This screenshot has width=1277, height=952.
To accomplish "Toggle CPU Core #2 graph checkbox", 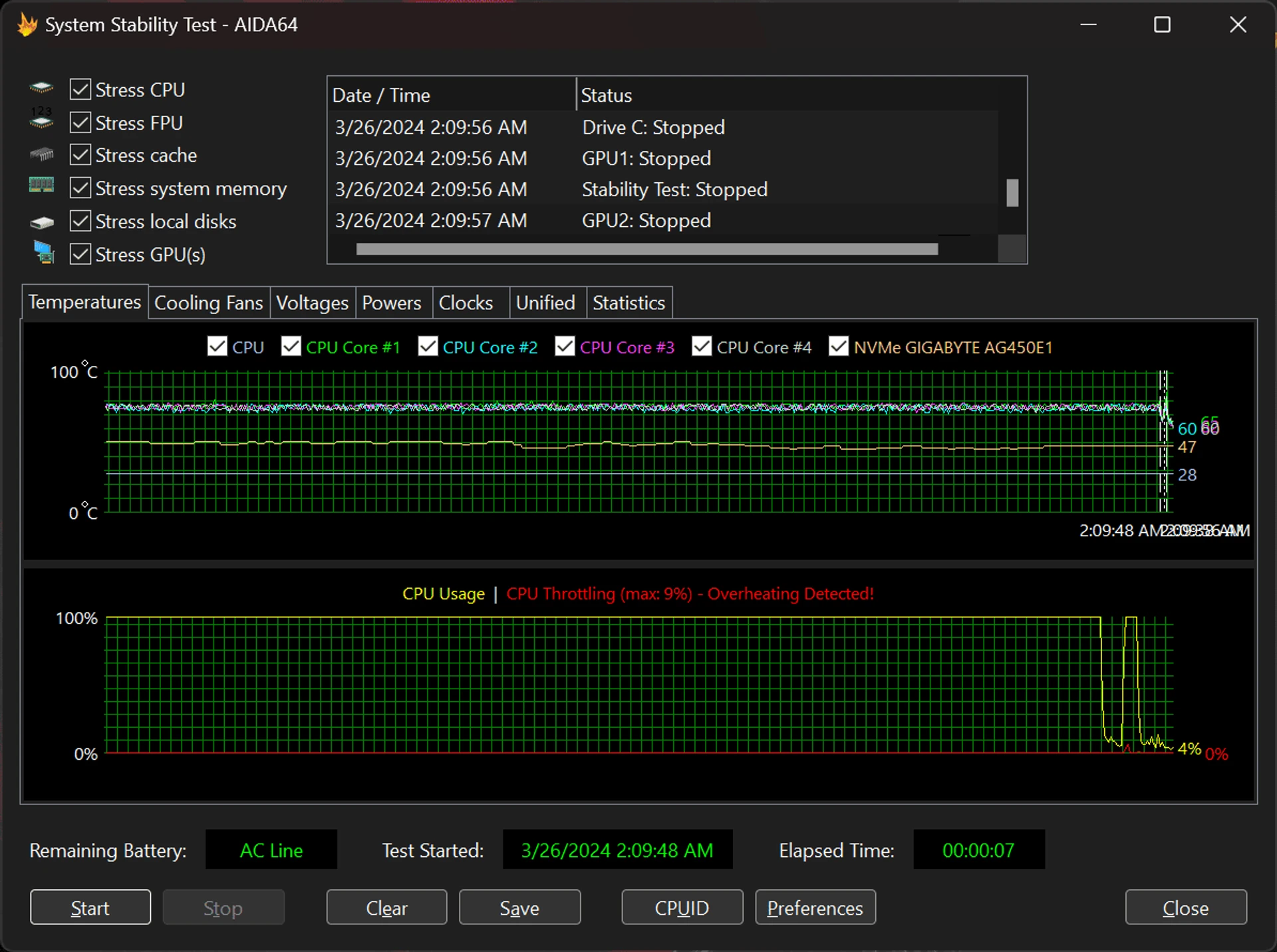I will [x=428, y=347].
